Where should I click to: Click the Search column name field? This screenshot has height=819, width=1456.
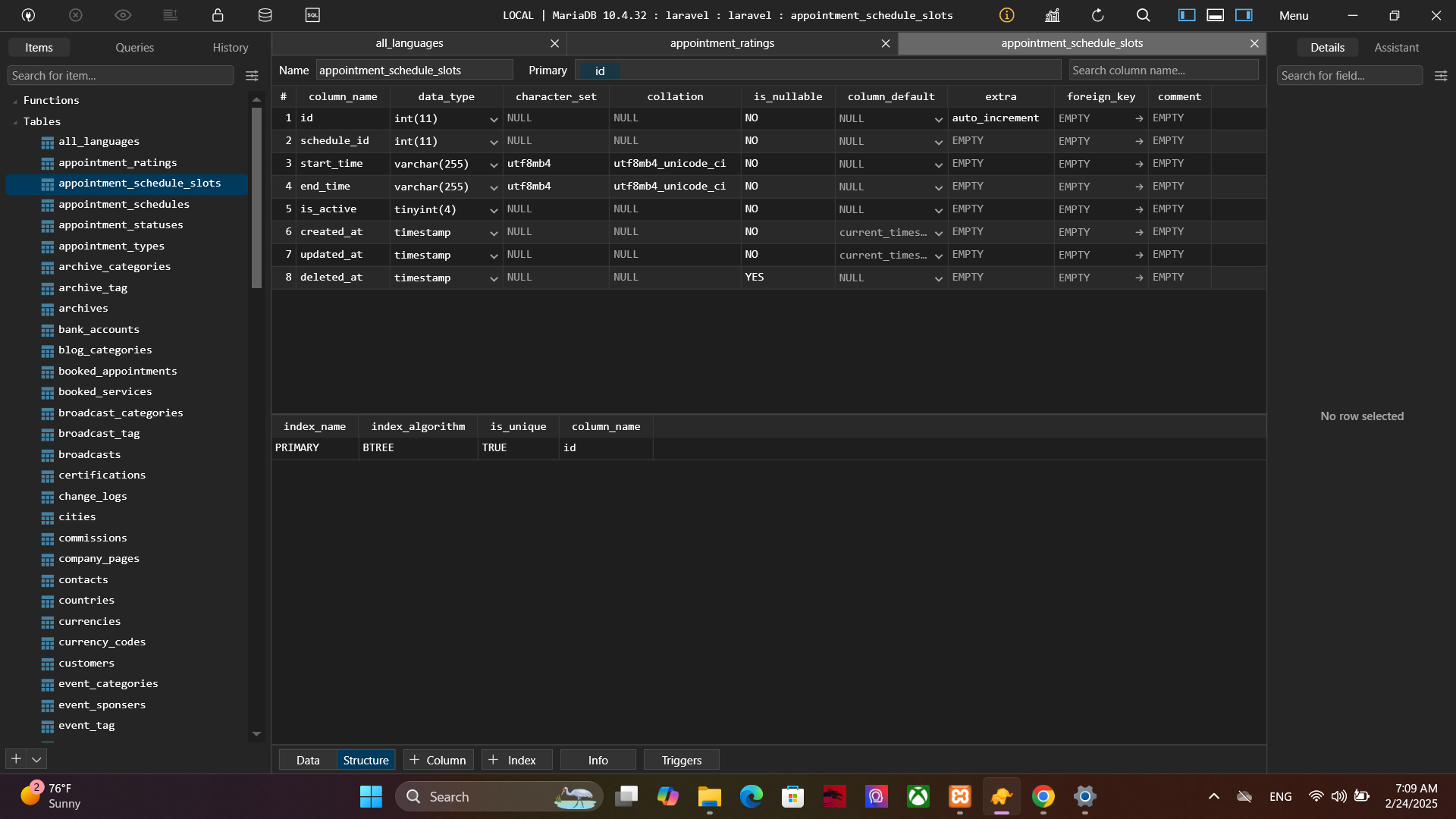point(1163,71)
